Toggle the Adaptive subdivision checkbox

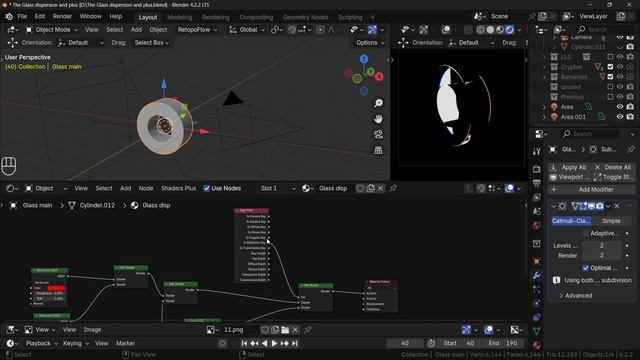pyautogui.click(x=586, y=233)
